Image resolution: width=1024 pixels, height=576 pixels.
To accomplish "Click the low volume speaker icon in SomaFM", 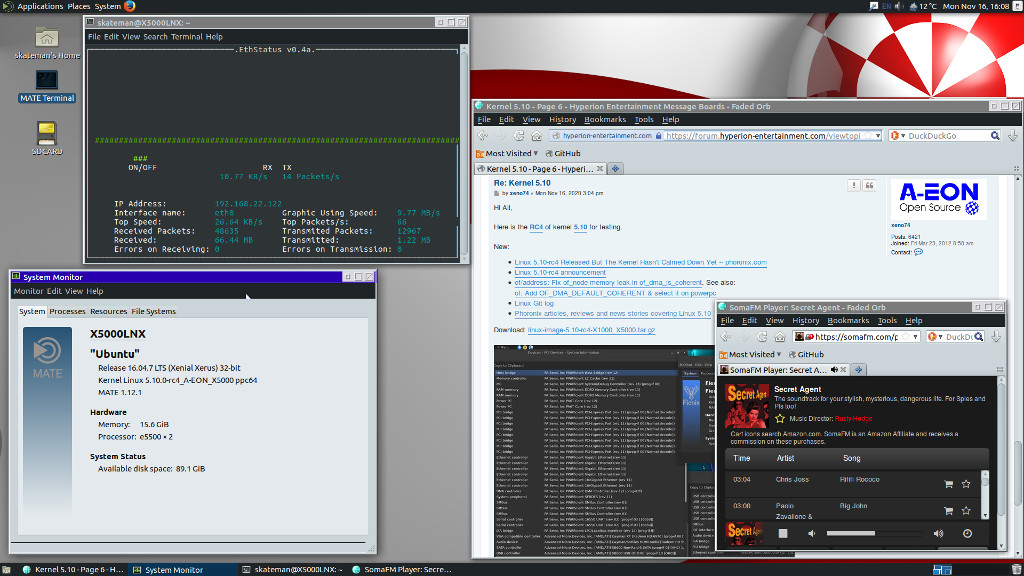I will (812, 534).
